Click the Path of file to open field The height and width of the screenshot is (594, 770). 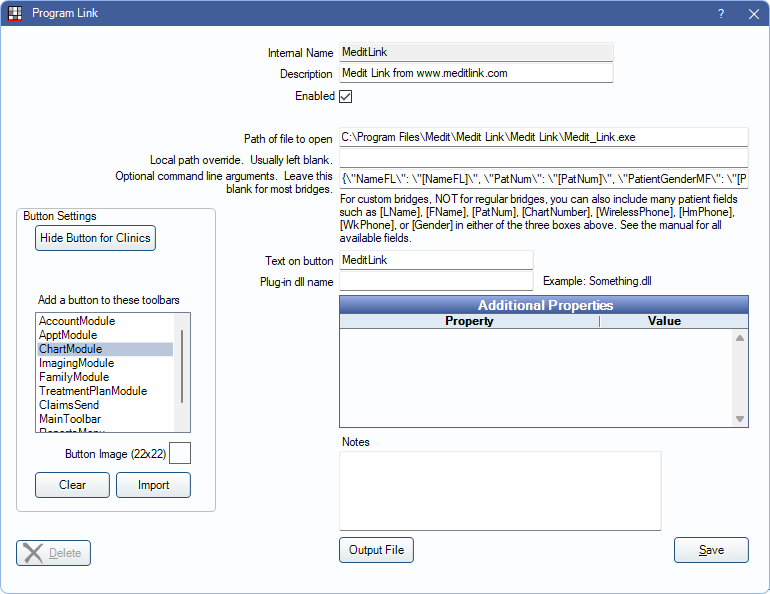[543, 138]
